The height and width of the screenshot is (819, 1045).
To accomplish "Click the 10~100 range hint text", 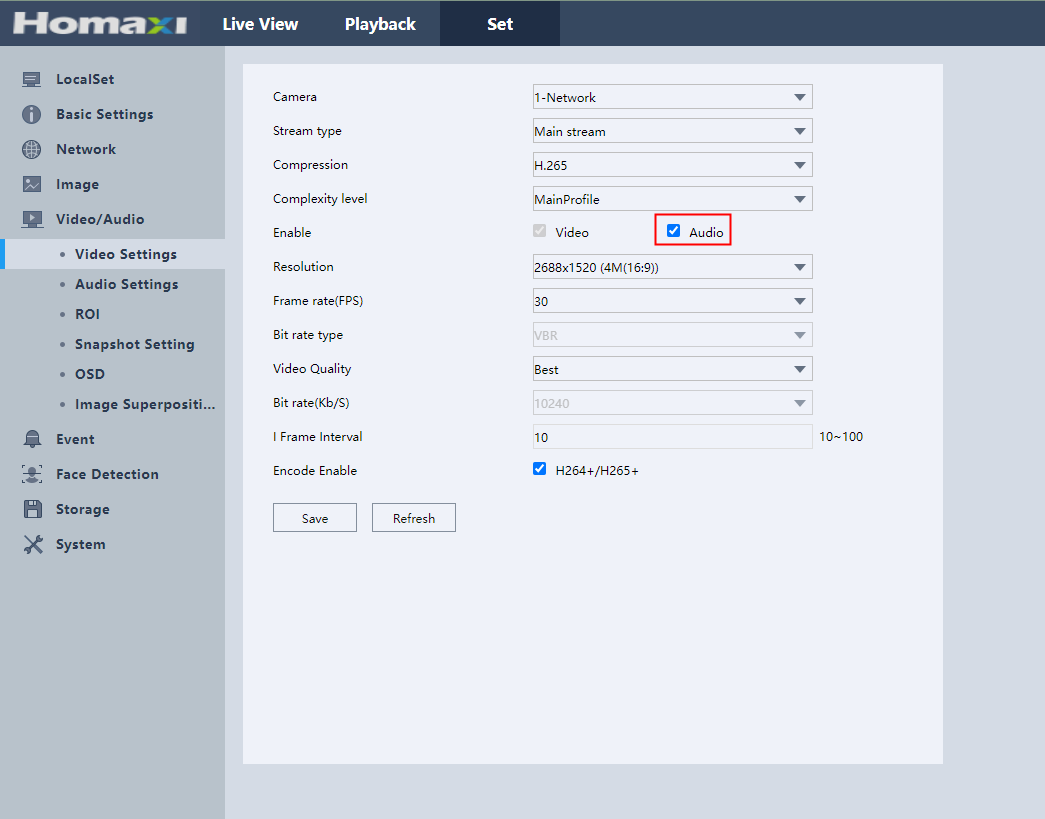I will pyautogui.click(x=841, y=436).
